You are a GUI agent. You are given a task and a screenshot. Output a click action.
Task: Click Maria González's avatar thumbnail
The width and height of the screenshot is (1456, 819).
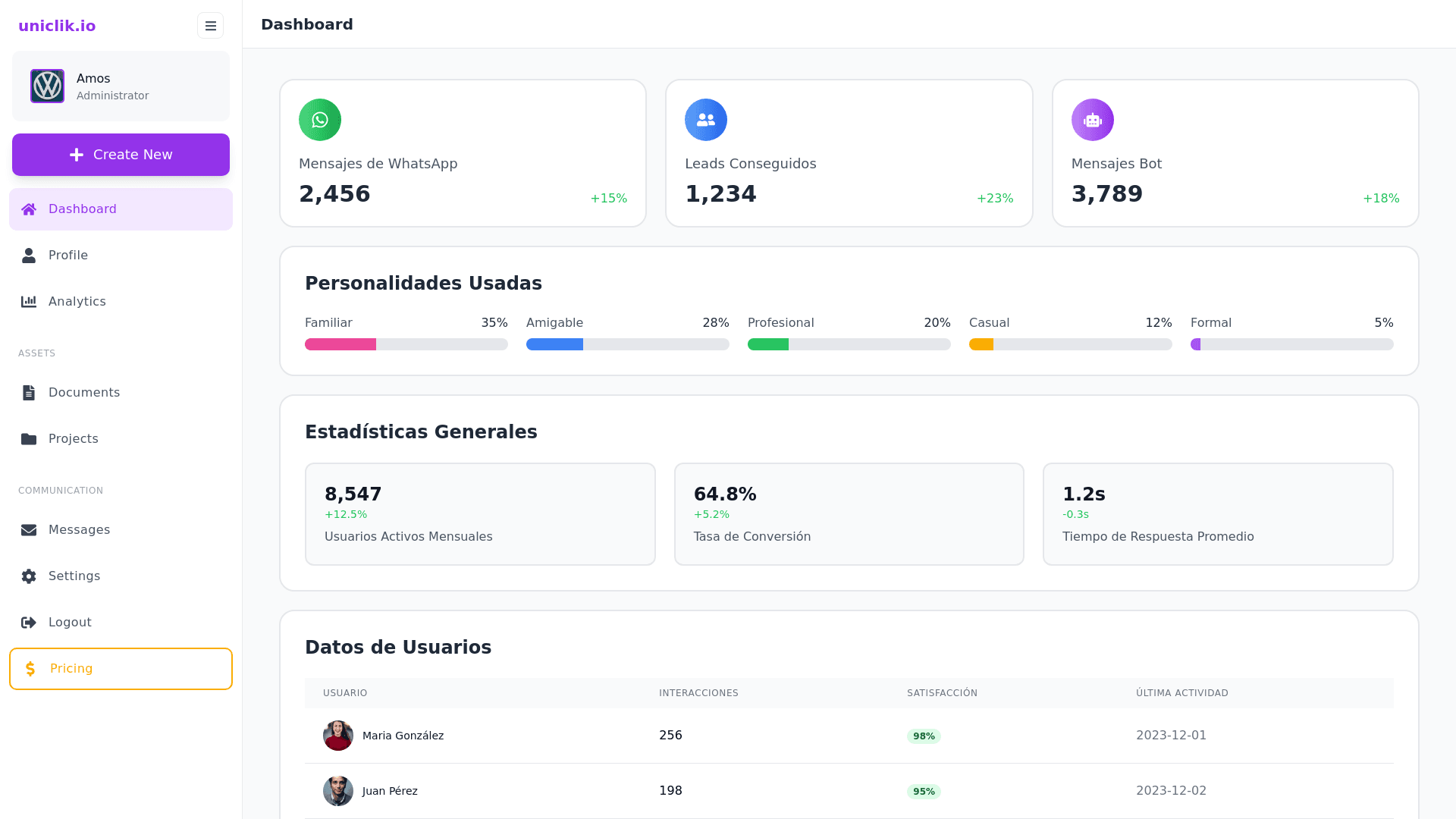[x=338, y=735]
